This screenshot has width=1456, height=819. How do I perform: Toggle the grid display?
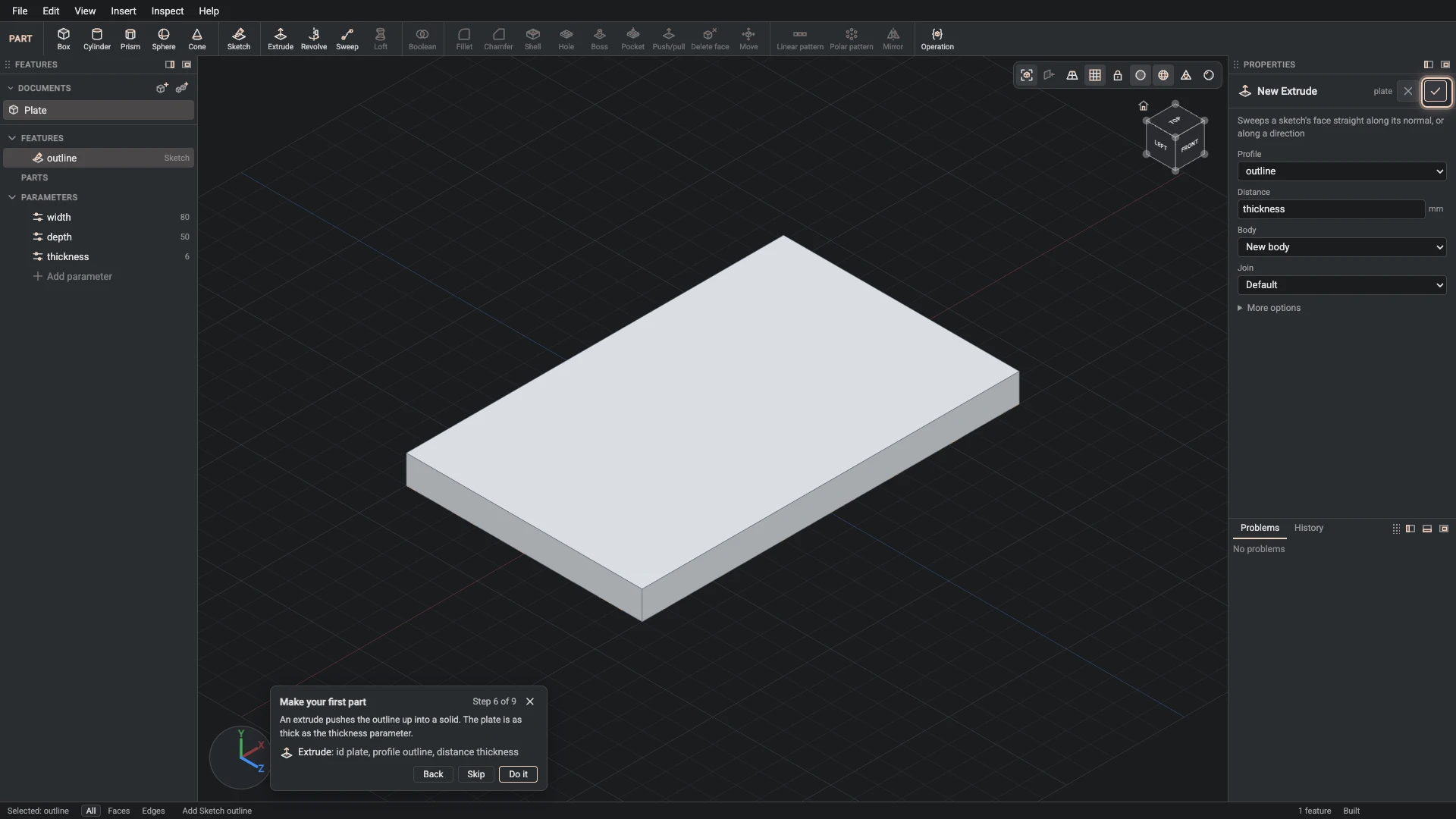[x=1095, y=75]
